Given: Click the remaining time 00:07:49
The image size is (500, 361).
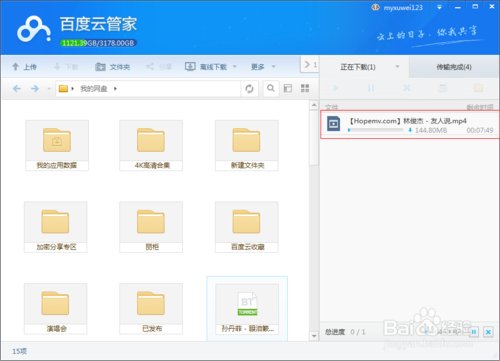Looking at the screenshot, I should (x=480, y=130).
